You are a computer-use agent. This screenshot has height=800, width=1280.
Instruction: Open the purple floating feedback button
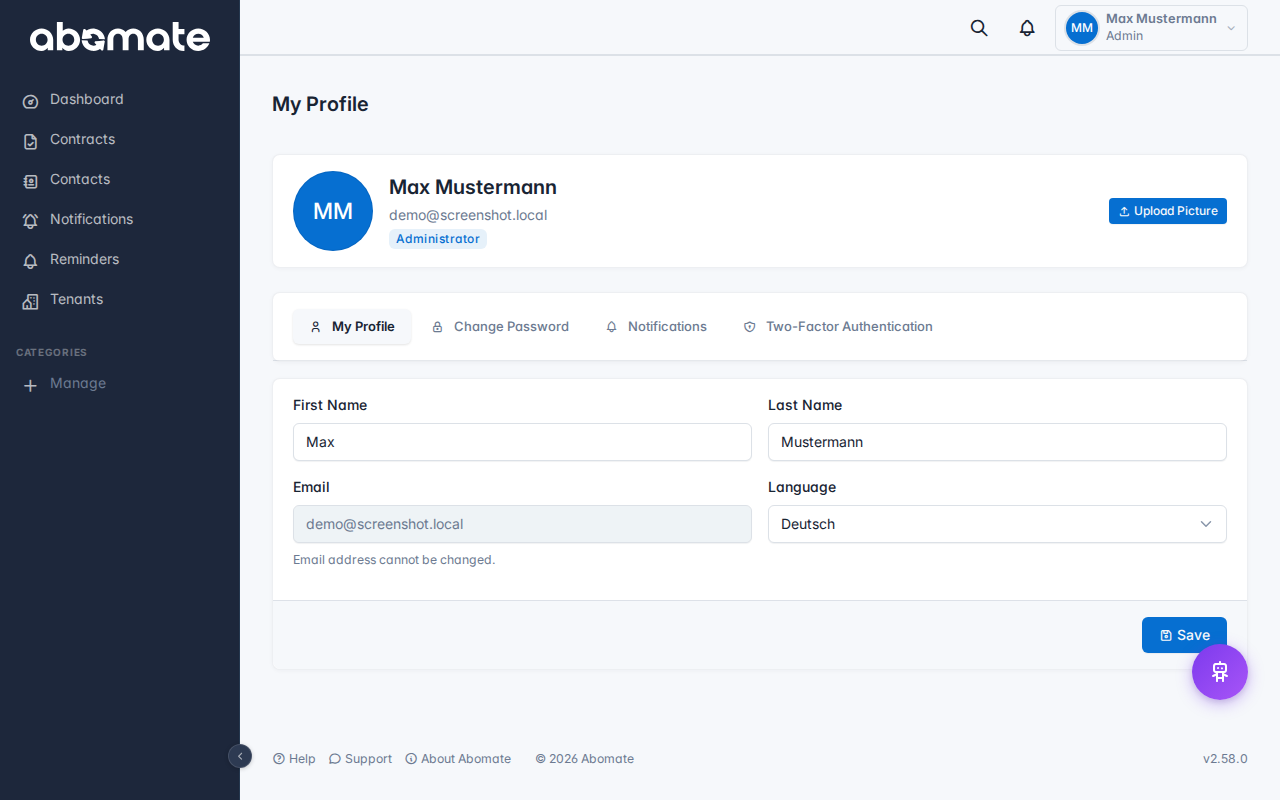(1219, 671)
